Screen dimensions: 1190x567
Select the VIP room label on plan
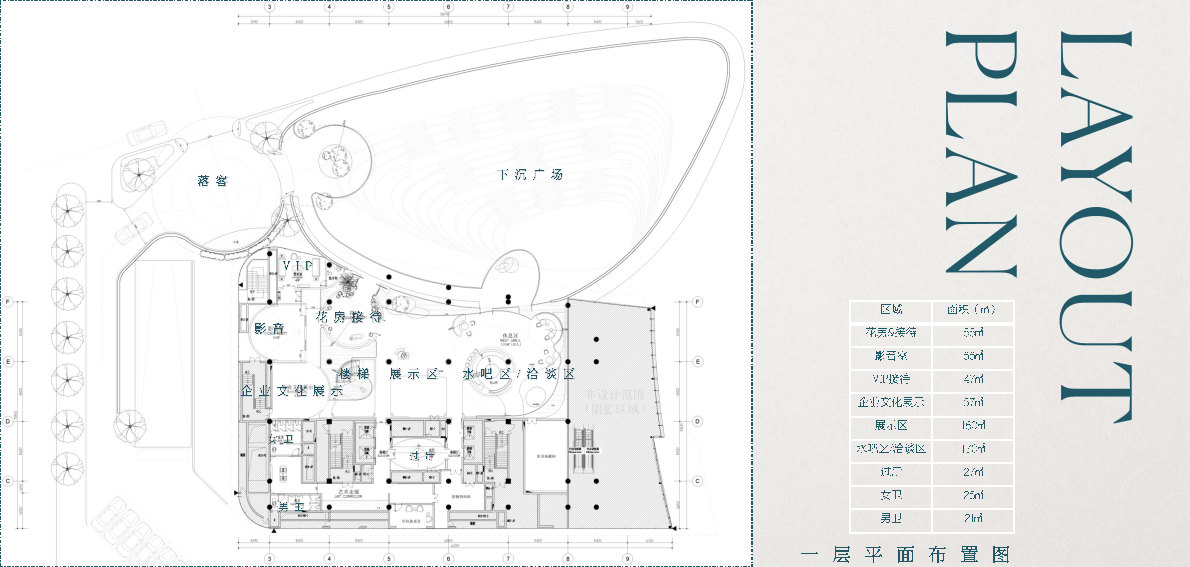point(297,266)
